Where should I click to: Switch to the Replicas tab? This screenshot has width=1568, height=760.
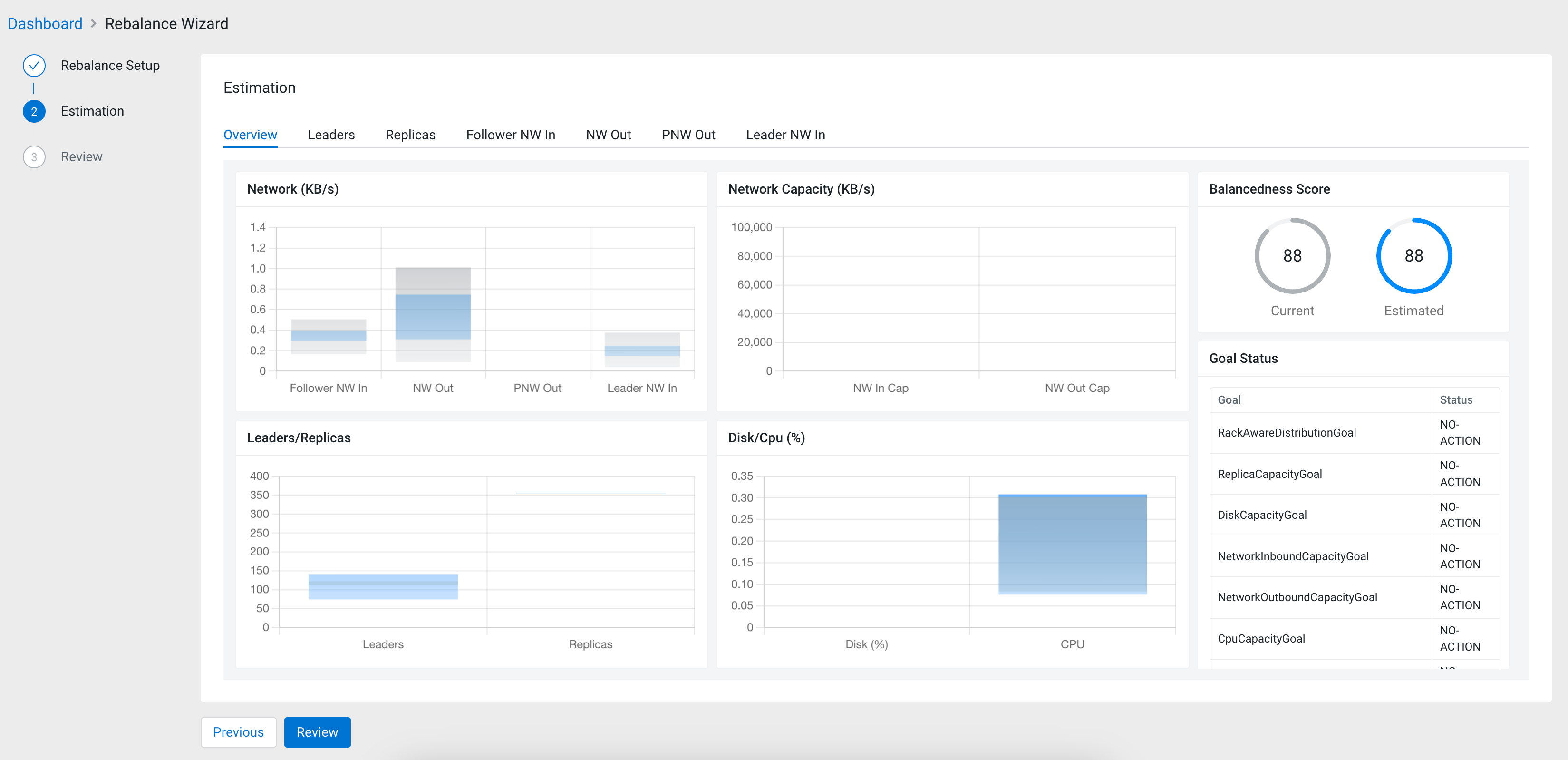[410, 135]
